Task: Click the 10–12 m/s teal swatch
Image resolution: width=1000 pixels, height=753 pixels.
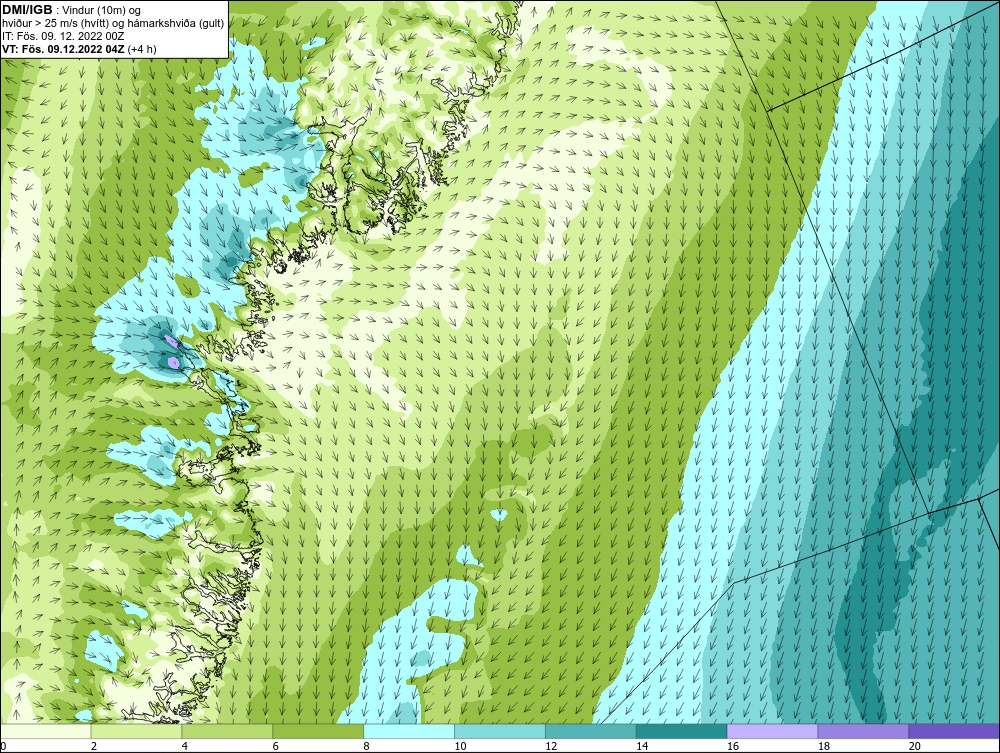Action: pyautogui.click(x=500, y=731)
